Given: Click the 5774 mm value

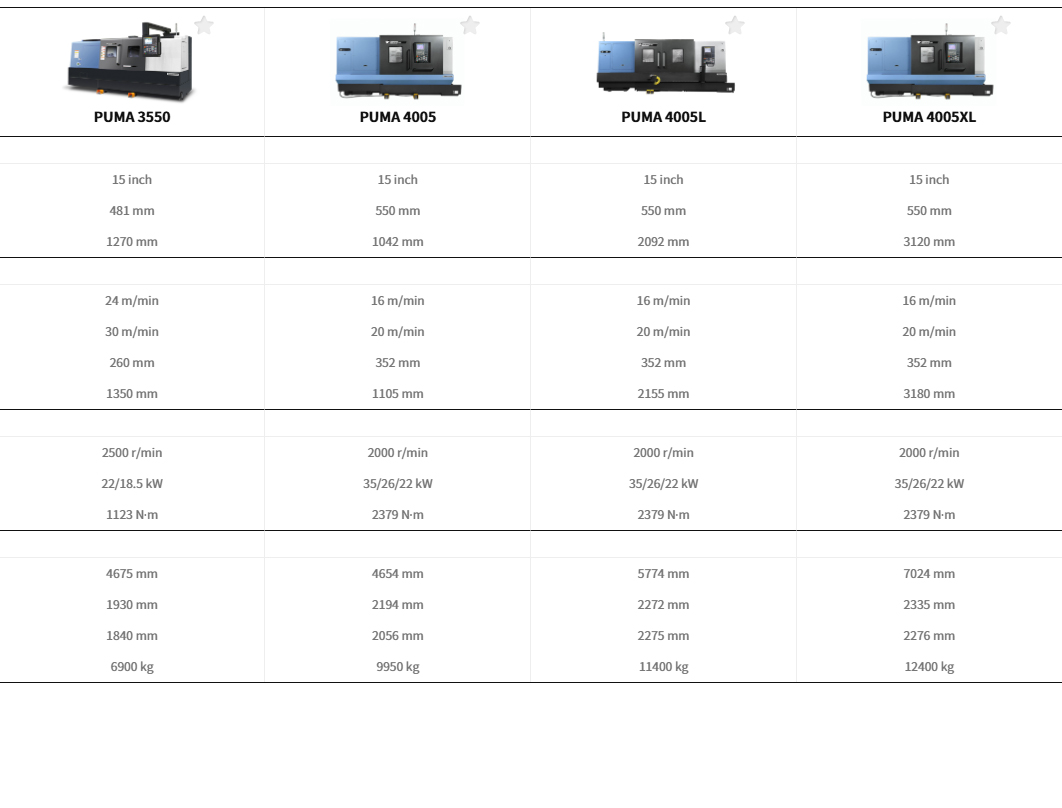Looking at the screenshot, I should 664,574.
